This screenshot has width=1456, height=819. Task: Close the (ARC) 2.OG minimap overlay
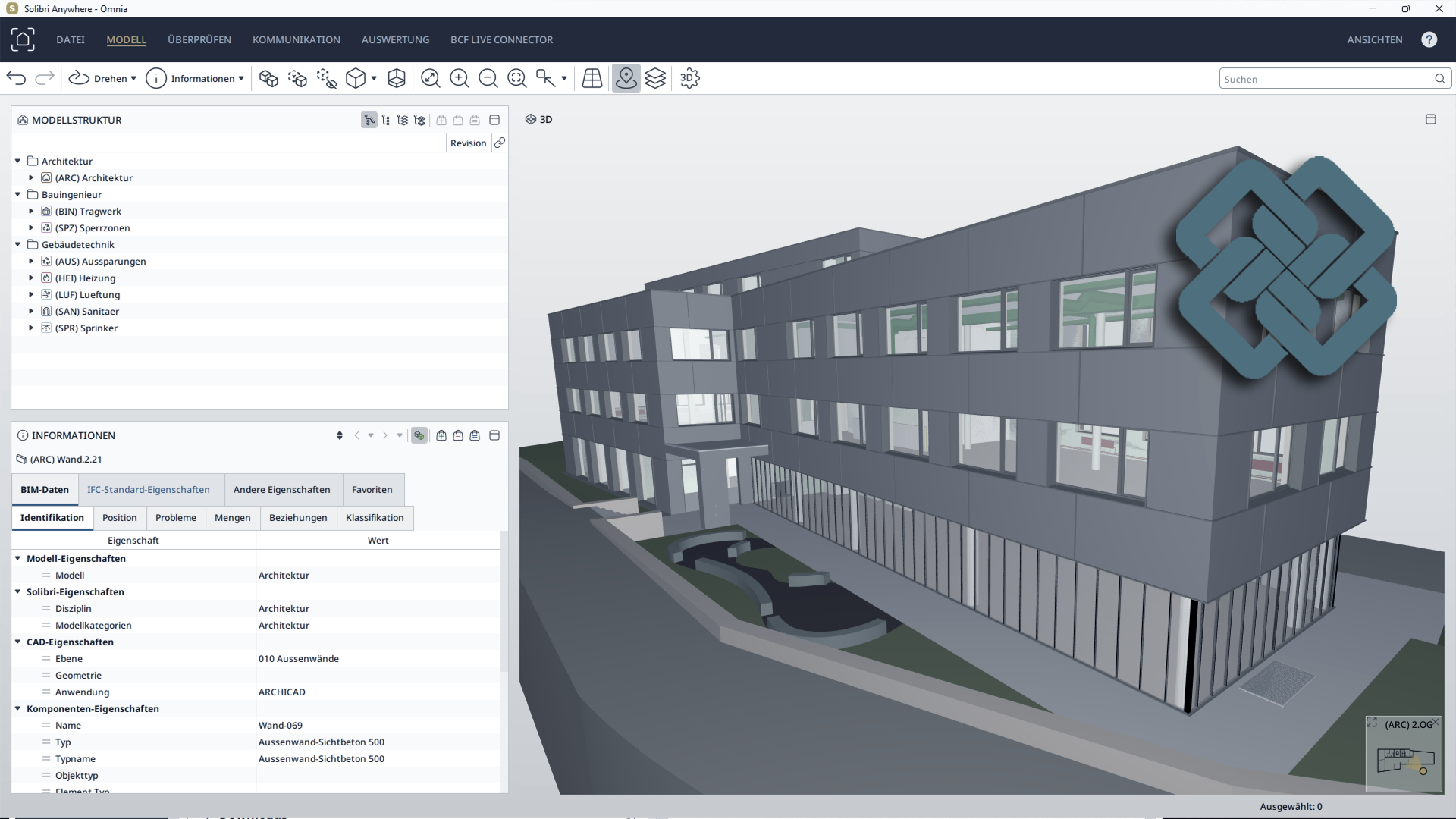click(1436, 723)
